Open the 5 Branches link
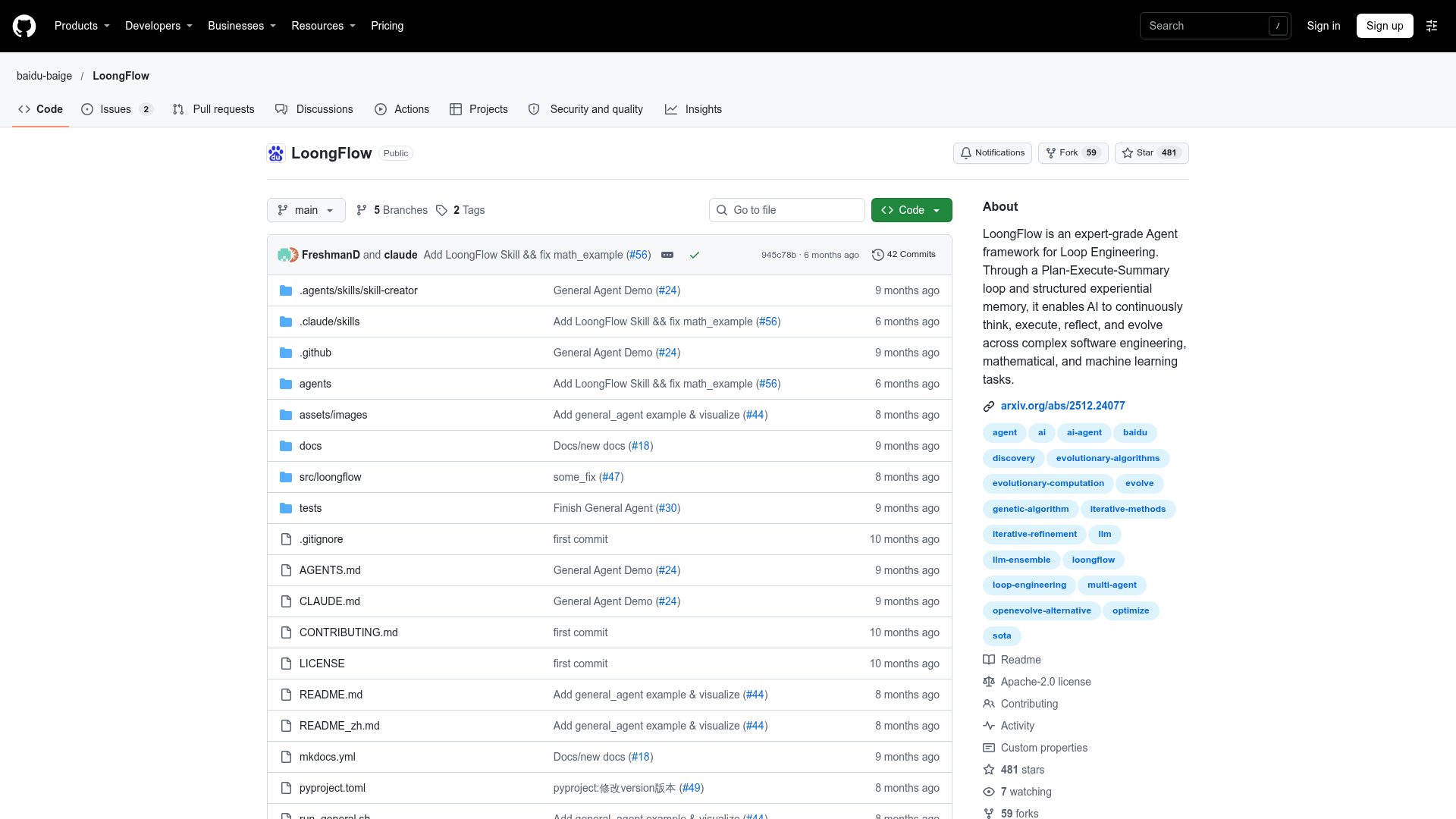Screen dimensions: 1456x819 [392, 210]
